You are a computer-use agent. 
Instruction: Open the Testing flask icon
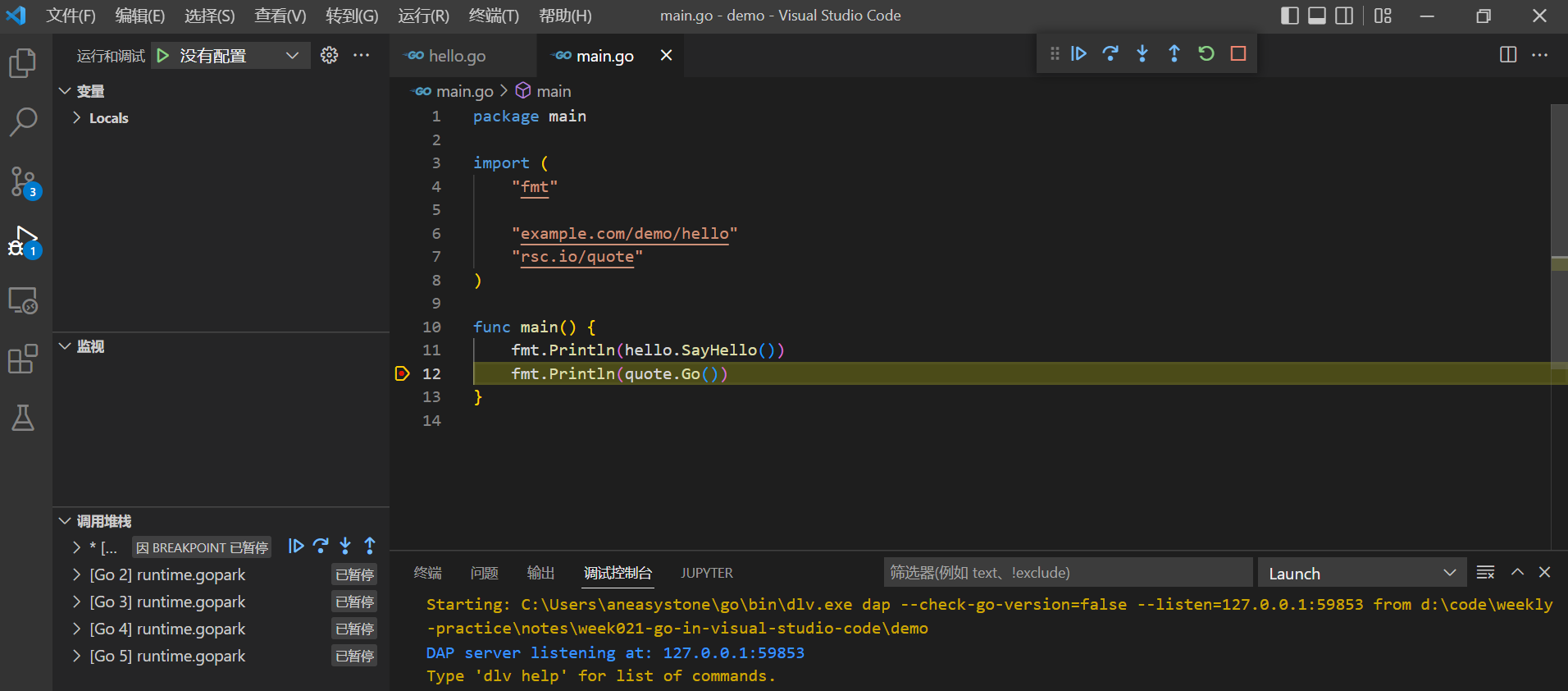click(23, 418)
